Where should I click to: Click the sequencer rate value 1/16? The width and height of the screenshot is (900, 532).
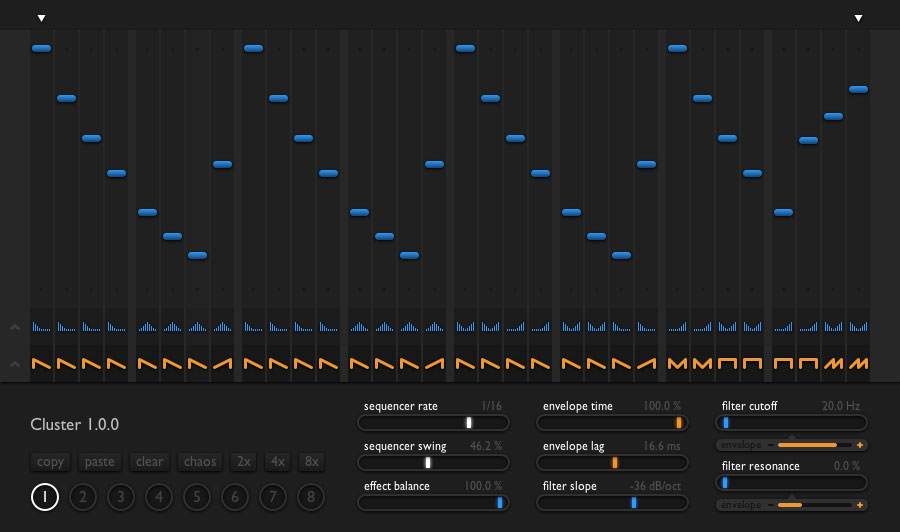coord(491,406)
